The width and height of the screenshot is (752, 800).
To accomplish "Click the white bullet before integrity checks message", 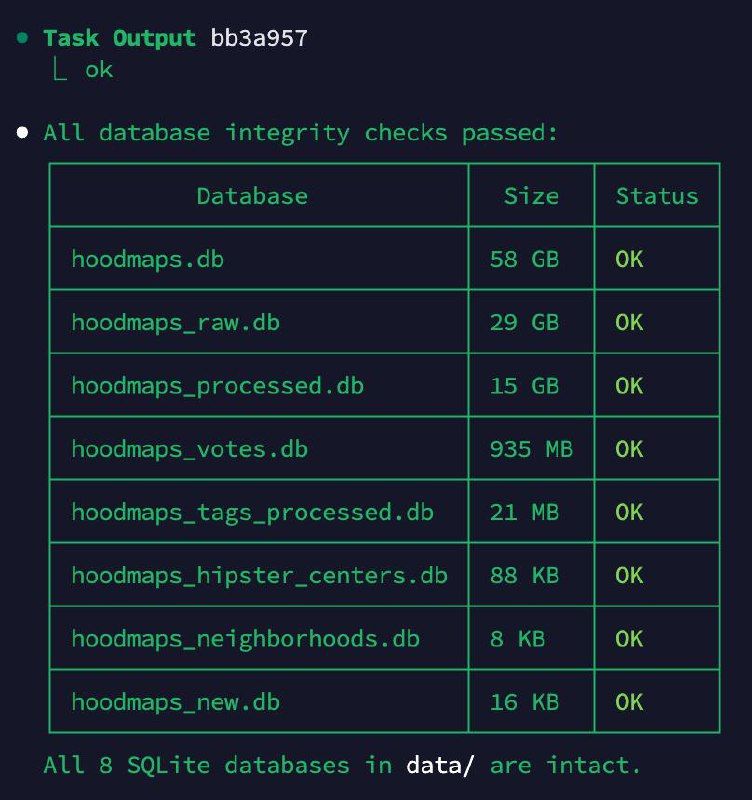I will pos(22,133).
